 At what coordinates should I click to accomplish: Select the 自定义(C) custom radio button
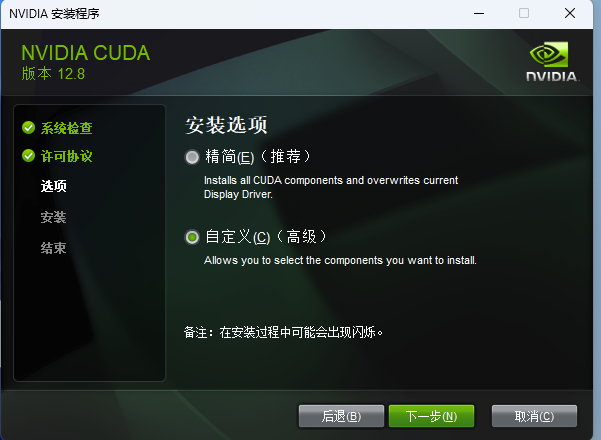tap(192, 237)
